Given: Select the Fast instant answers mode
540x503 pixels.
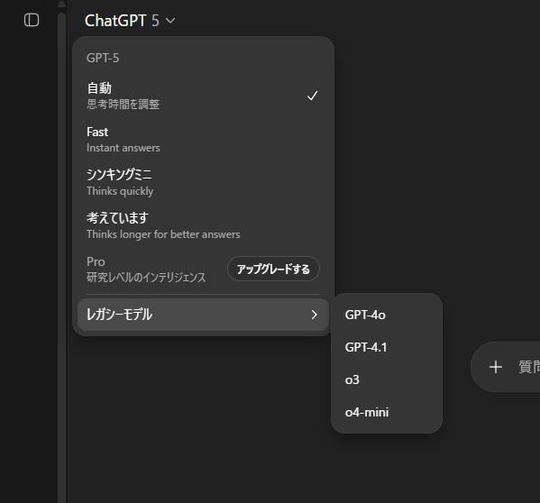Looking at the screenshot, I should click(x=203, y=139).
